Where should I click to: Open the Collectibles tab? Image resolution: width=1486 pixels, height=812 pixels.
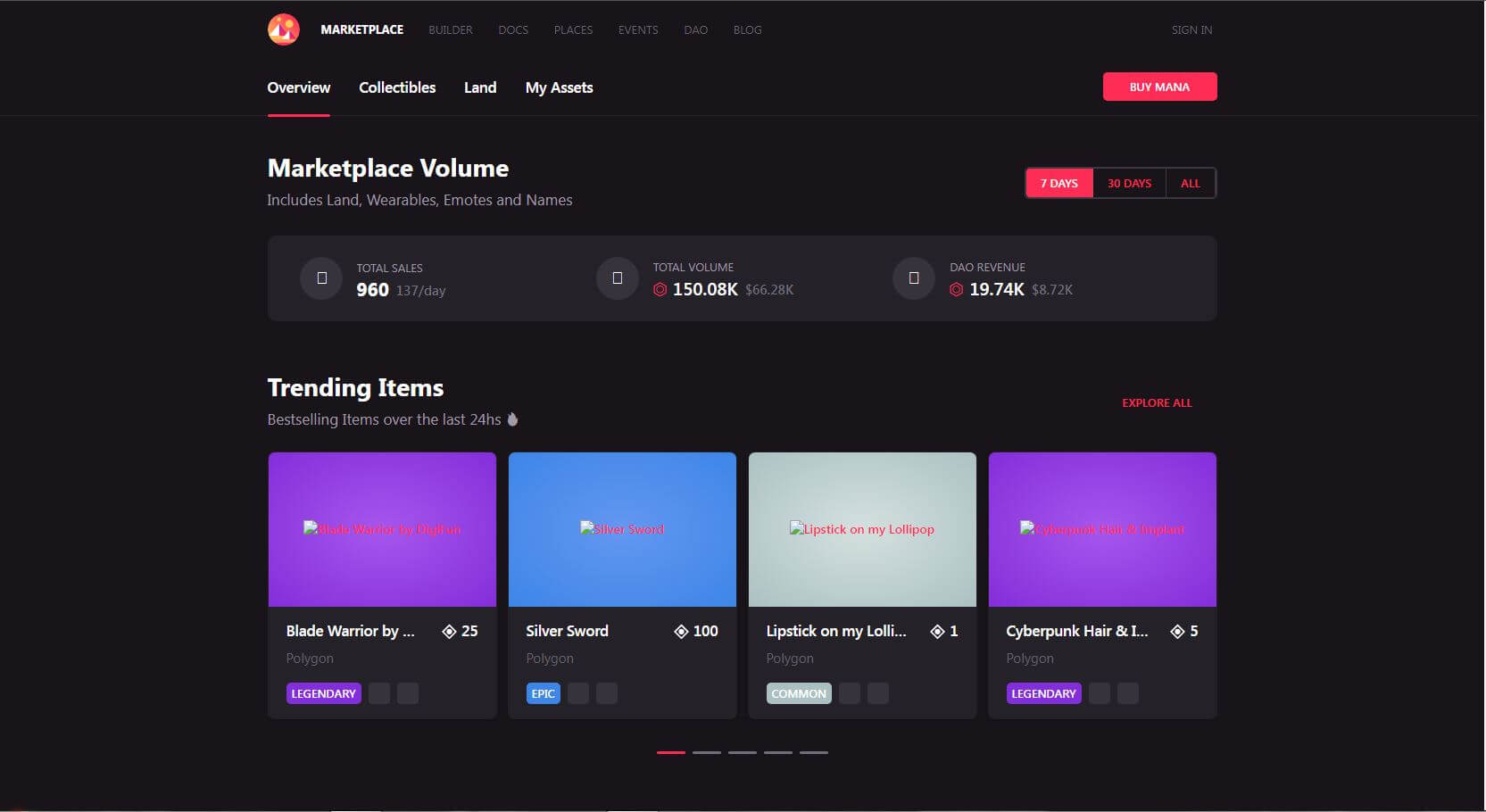pos(397,87)
